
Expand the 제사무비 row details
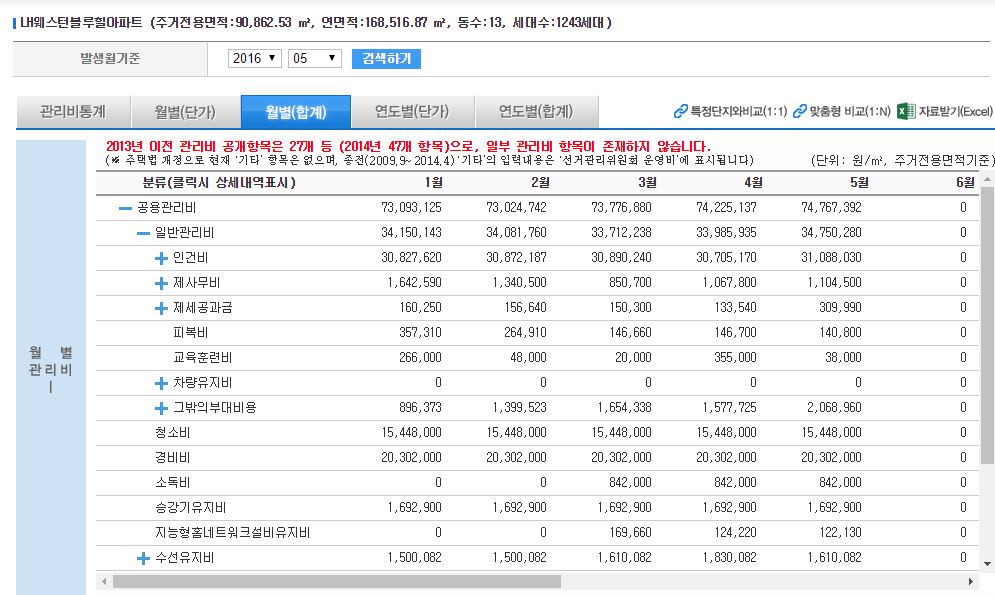tap(161, 283)
